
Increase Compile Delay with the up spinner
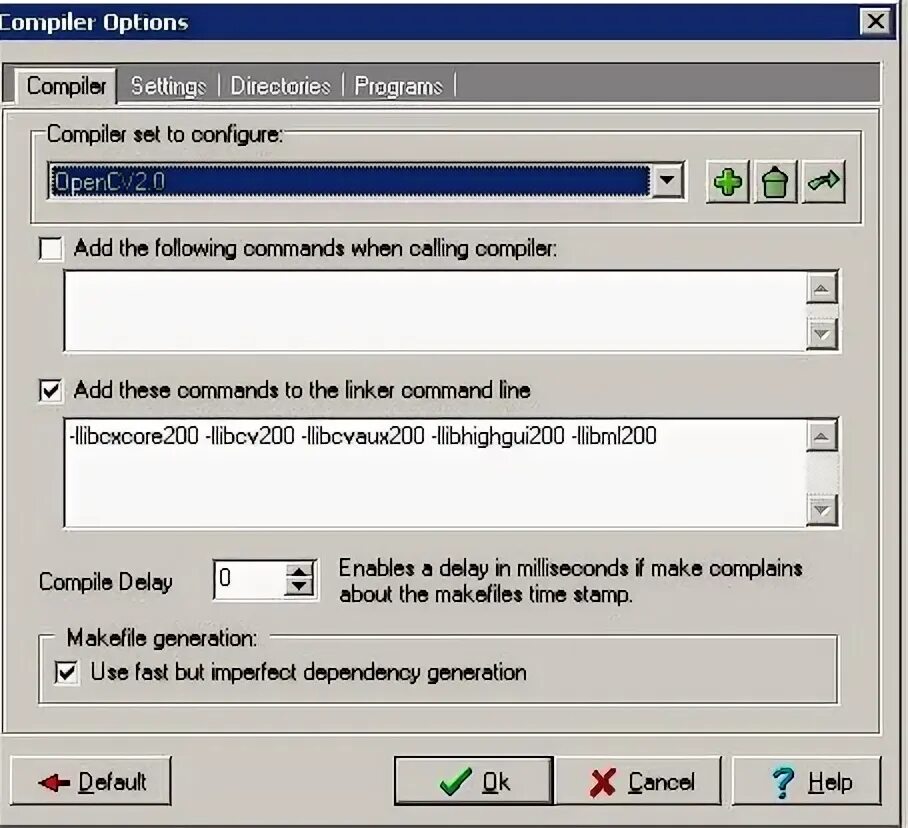[299, 570]
